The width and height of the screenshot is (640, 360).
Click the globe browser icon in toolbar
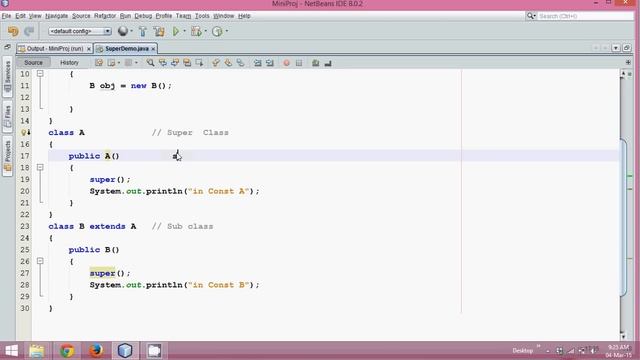tap(122, 31)
